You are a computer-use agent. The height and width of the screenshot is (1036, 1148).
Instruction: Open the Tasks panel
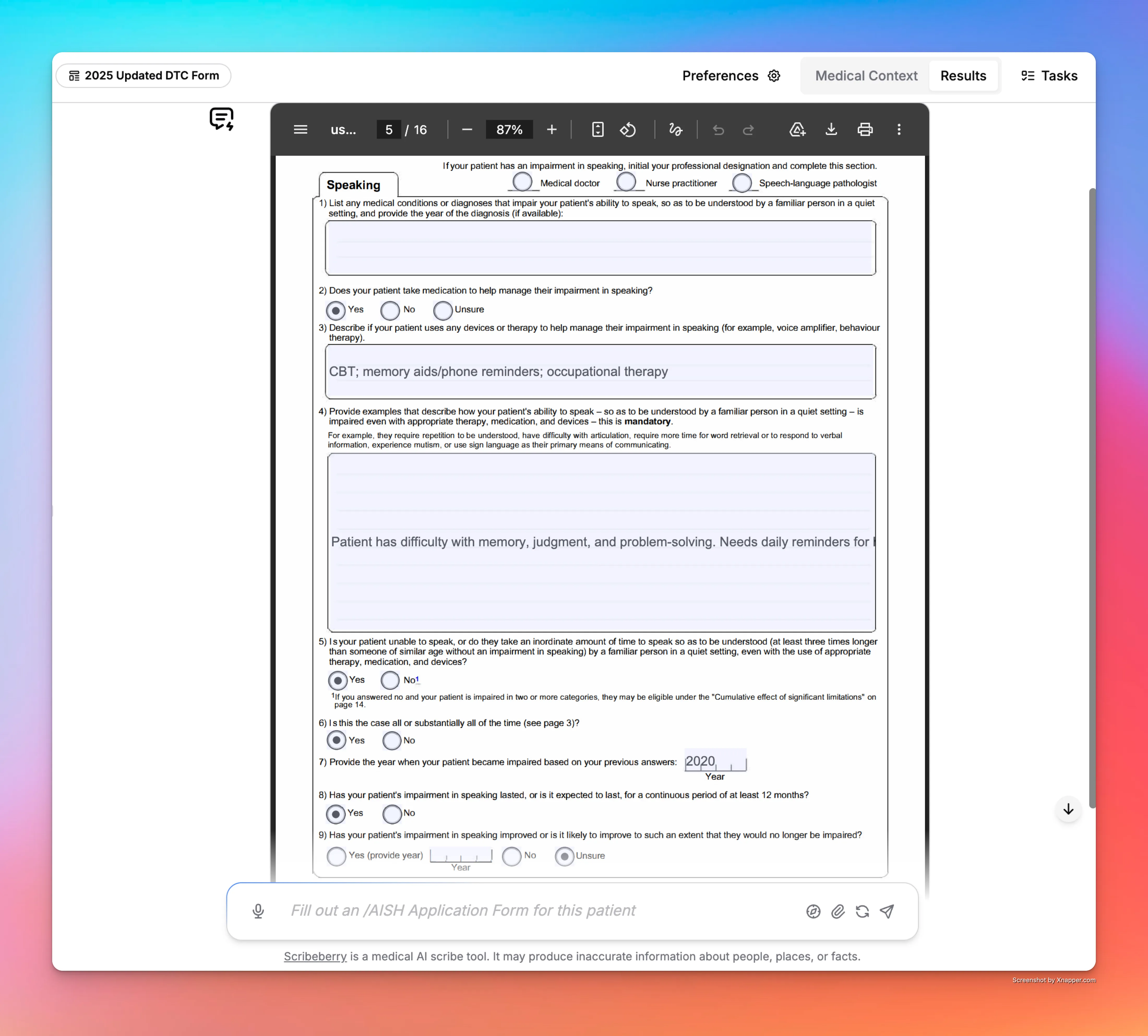[x=1049, y=76]
